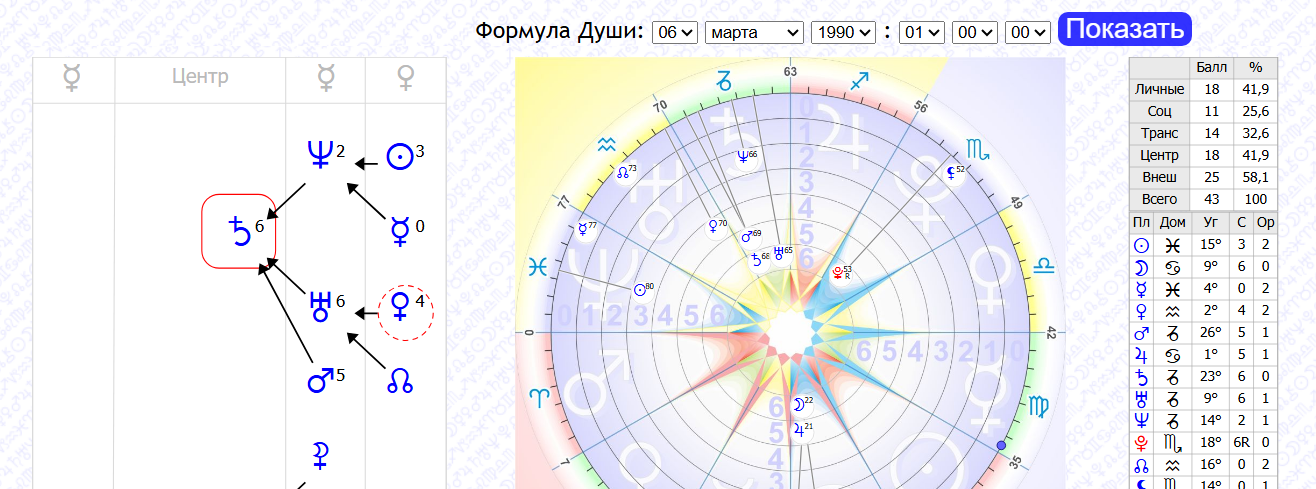Select Sun symbol with value 3 in diagram
This screenshot has width=1316, height=489.
pyautogui.click(x=399, y=157)
